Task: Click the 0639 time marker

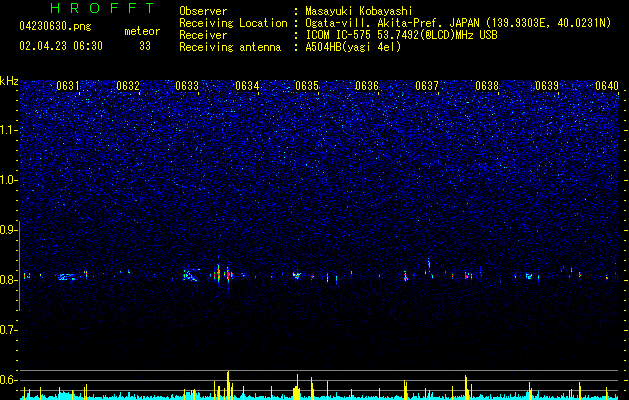Action: tap(547, 86)
